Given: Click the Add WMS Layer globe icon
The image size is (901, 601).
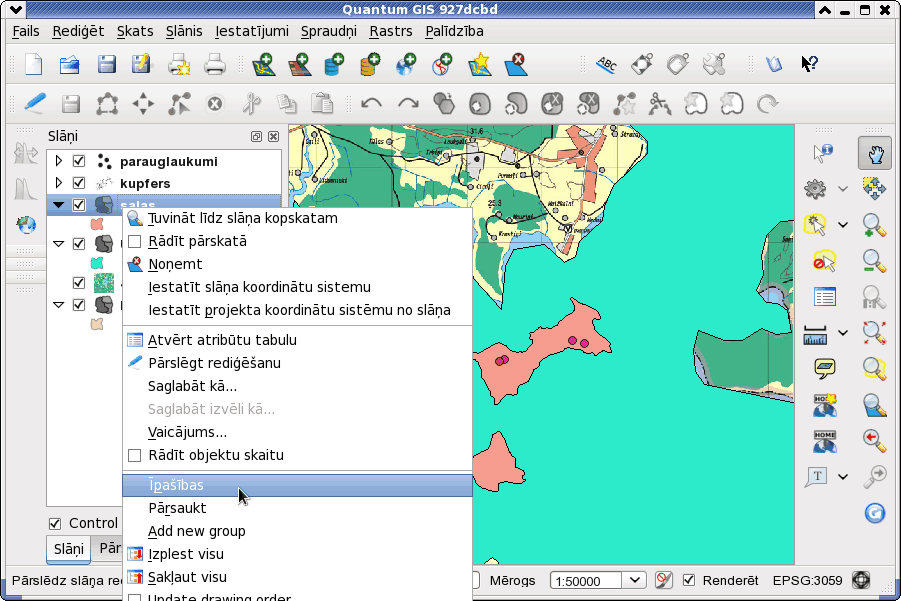Looking at the screenshot, I should tap(406, 64).
